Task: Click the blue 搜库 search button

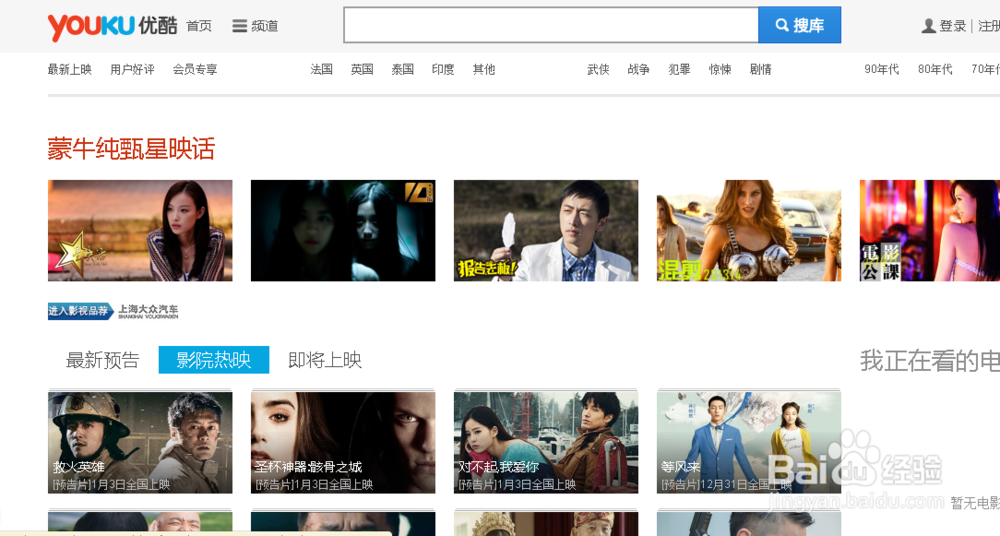Action: coord(799,25)
